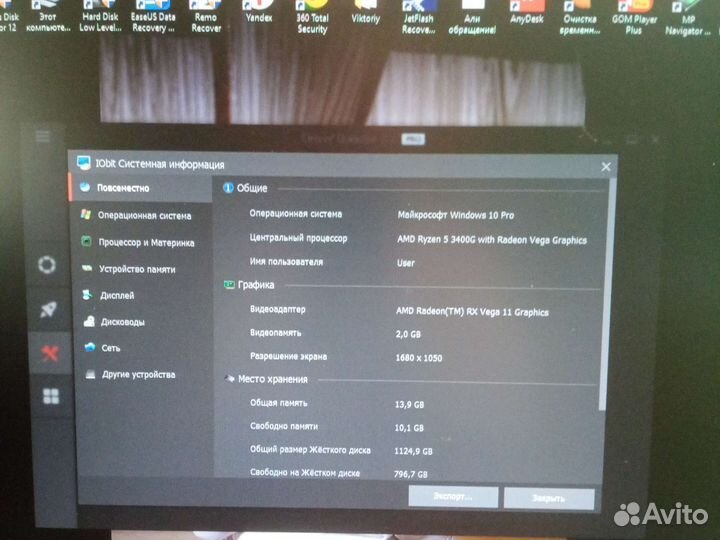
Task: Close the IObit system information window
Action: pos(606,167)
